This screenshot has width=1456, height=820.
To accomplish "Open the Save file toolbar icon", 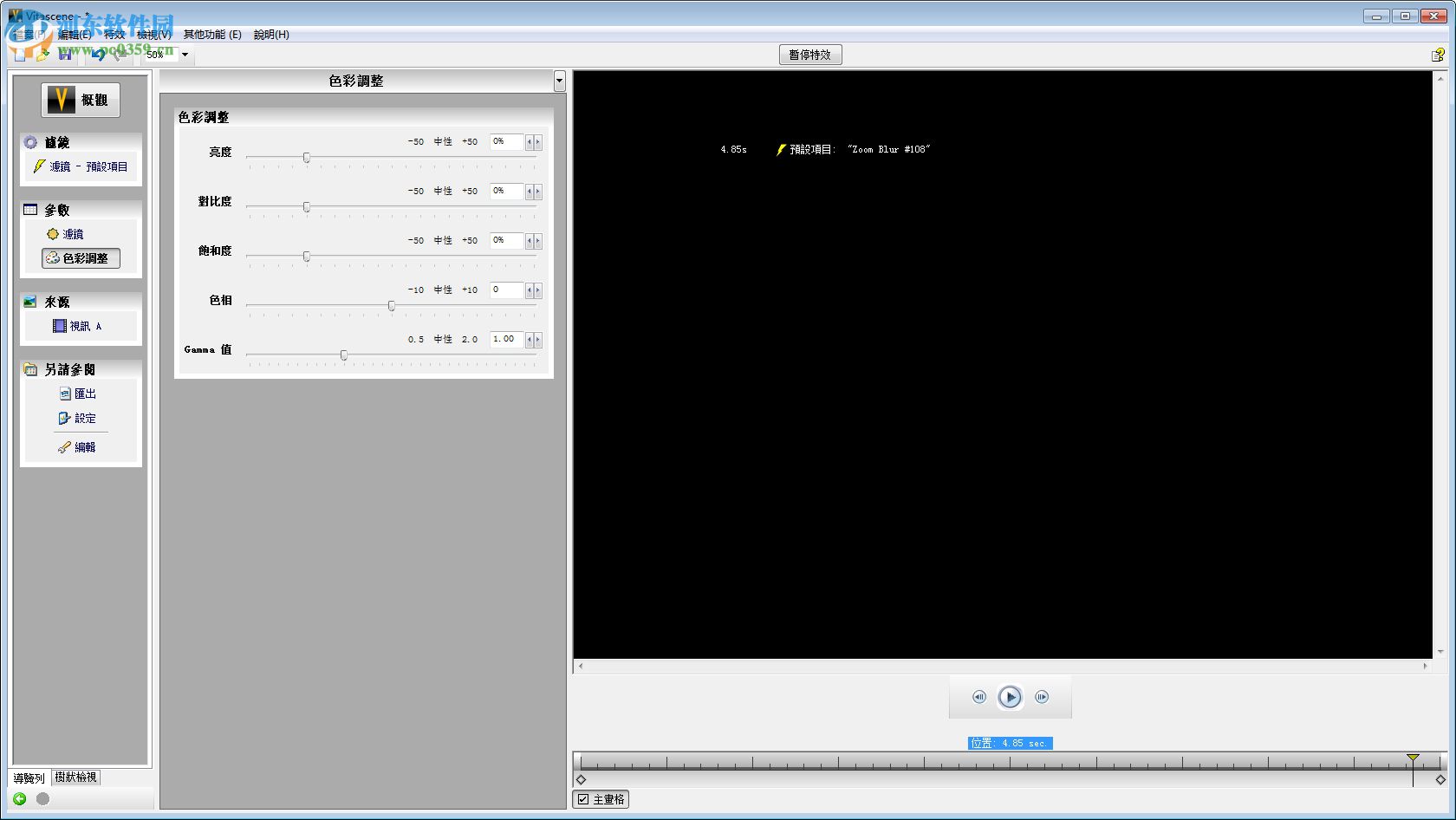I will click(x=66, y=55).
